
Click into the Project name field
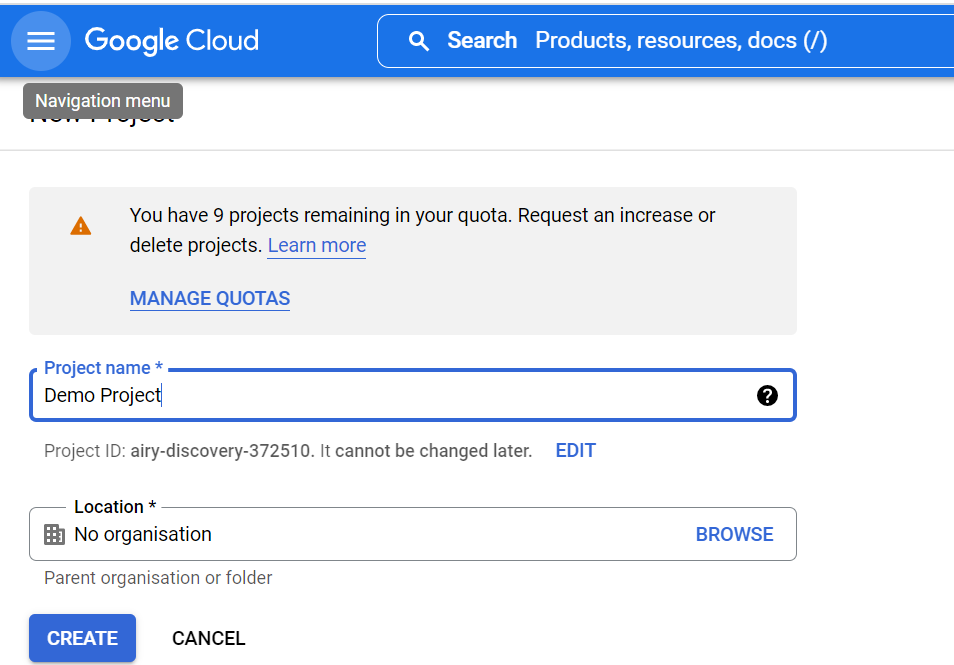tap(400, 395)
